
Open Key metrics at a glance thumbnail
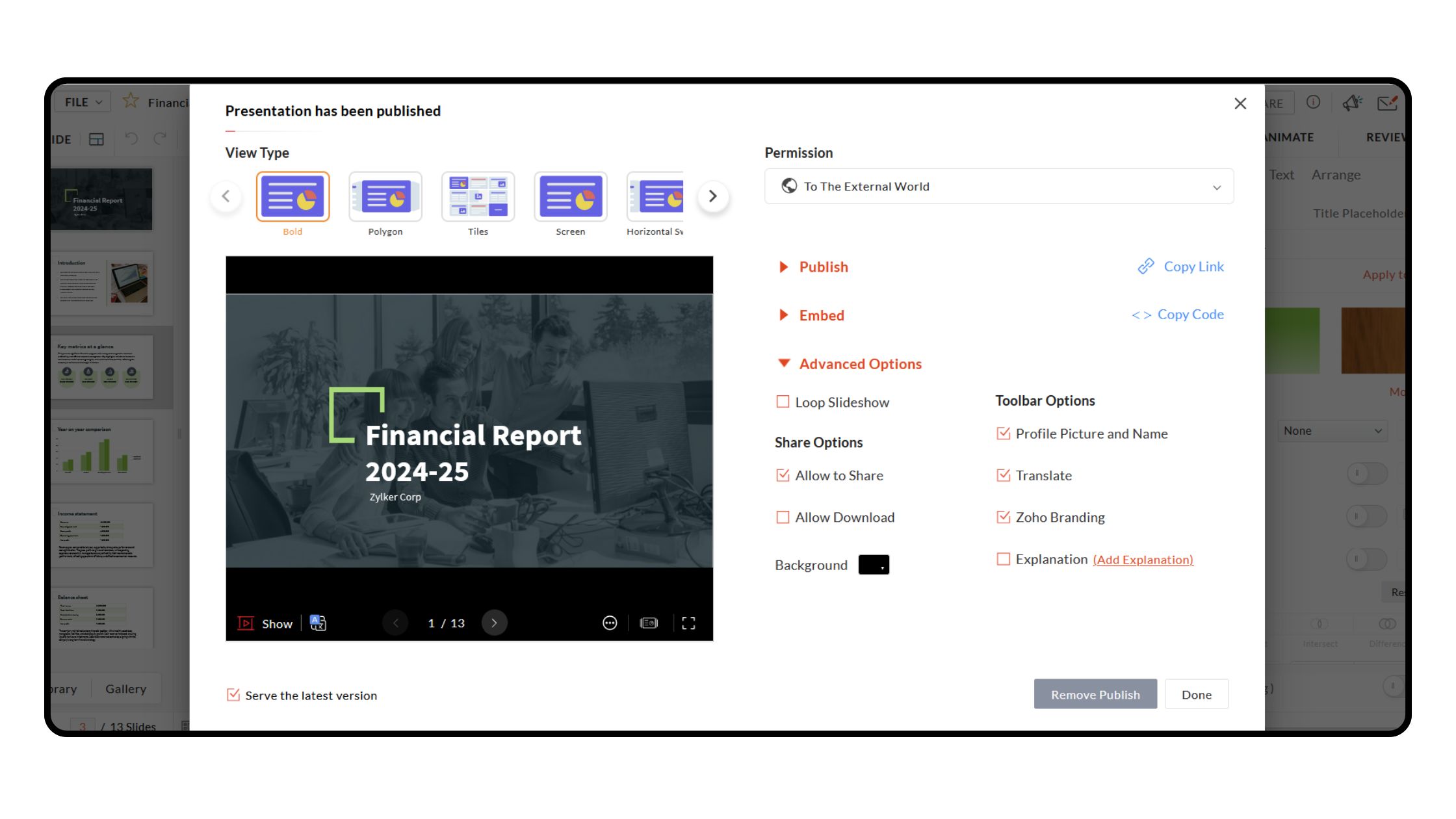[x=102, y=367]
